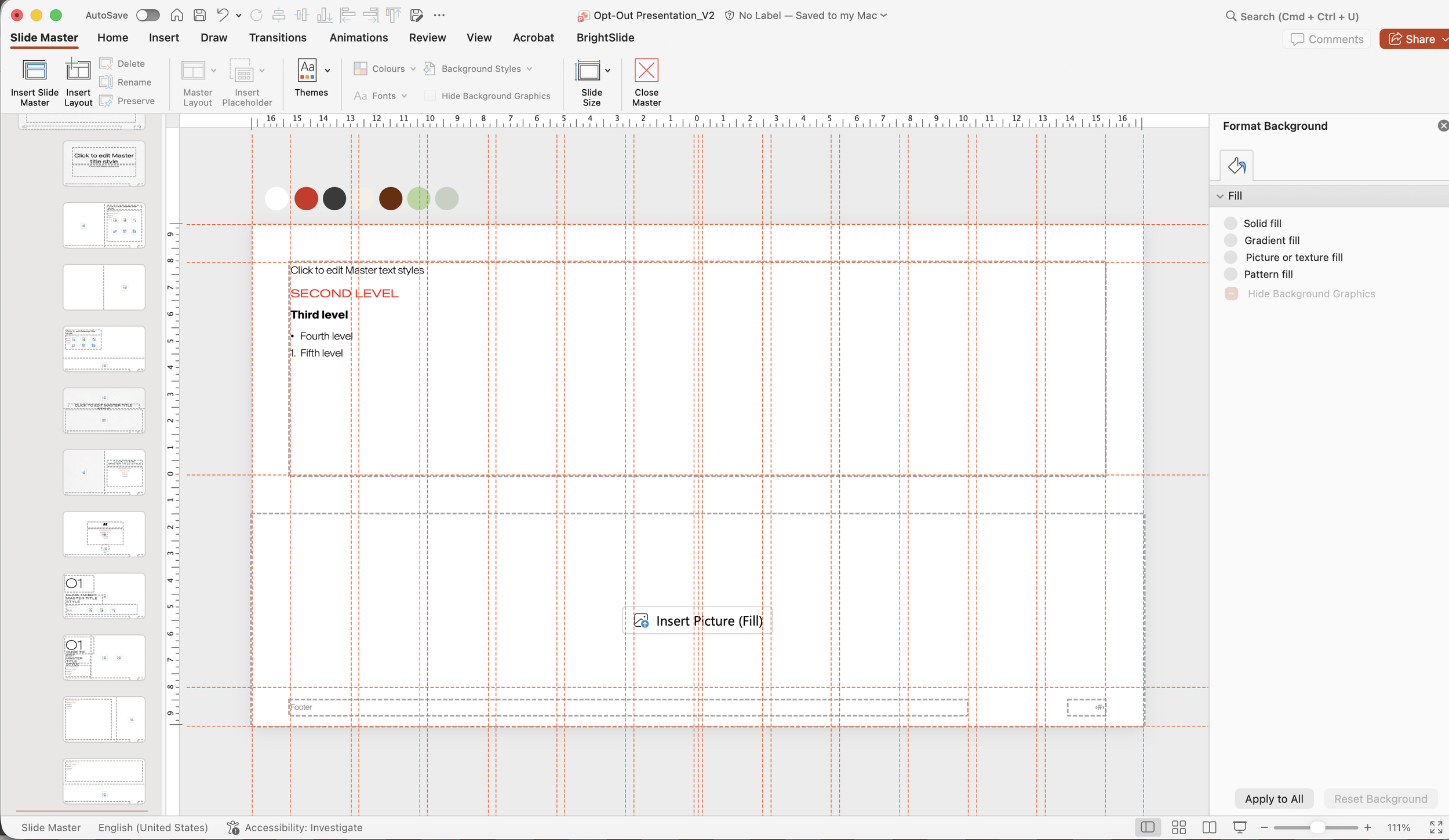Screen dimensions: 1449x840
Task: Select the Solid fill option
Action: point(1230,223)
